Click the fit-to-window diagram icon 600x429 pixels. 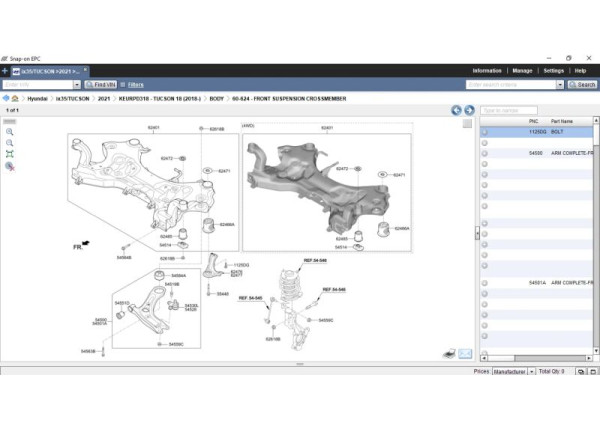pos(10,155)
